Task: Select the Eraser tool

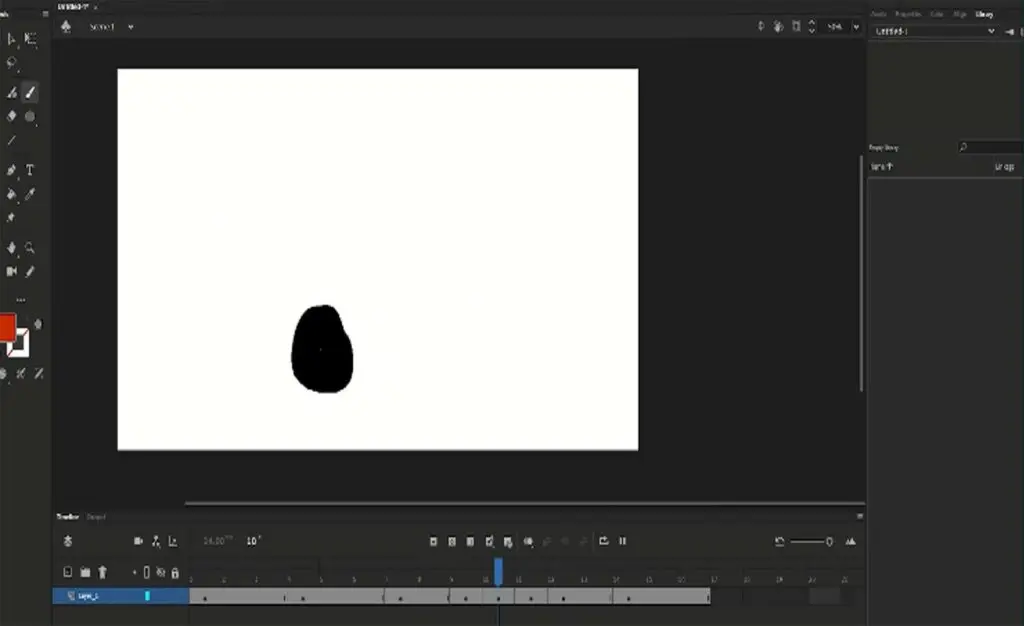Action: [x=11, y=116]
